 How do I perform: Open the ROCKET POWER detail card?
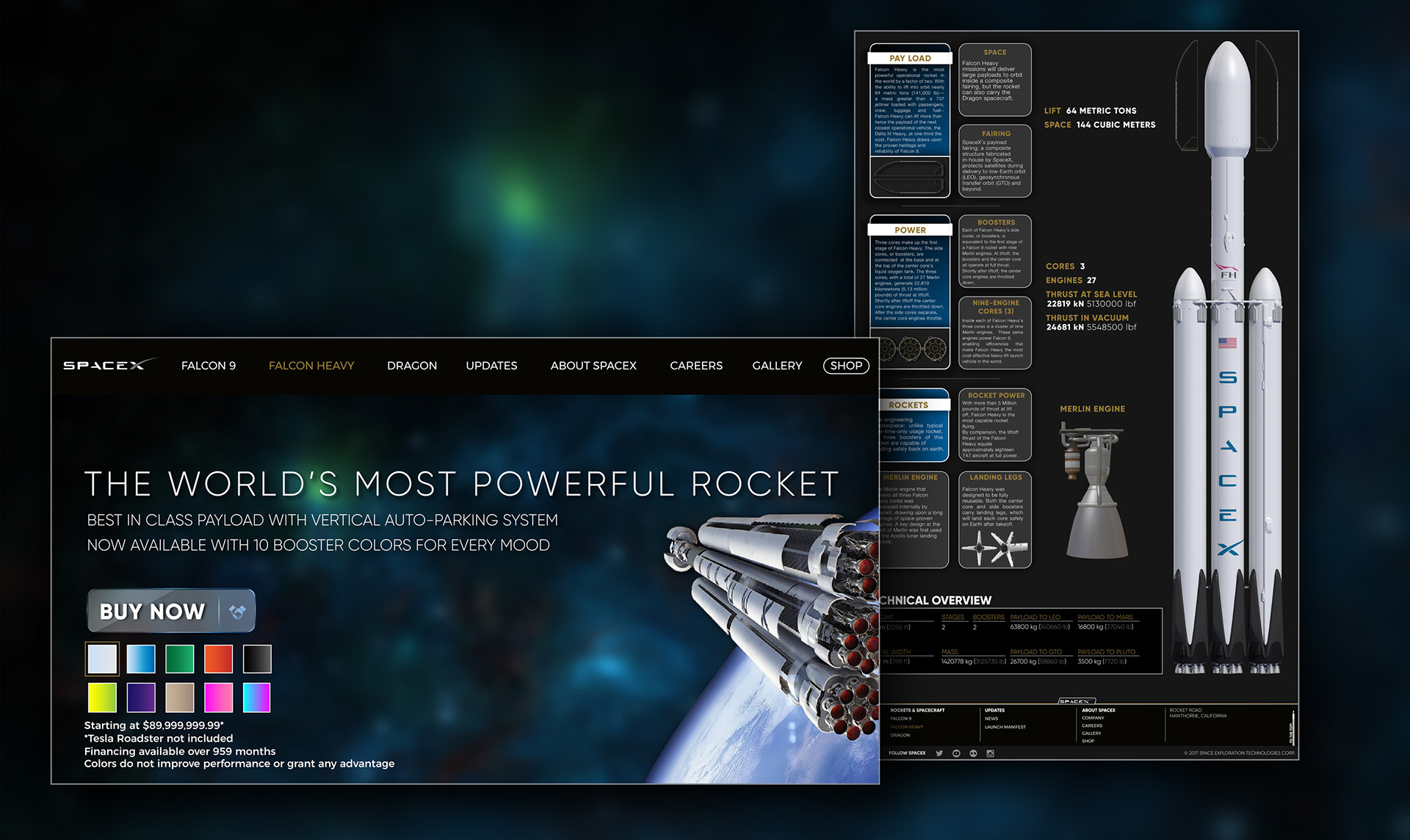(x=995, y=425)
